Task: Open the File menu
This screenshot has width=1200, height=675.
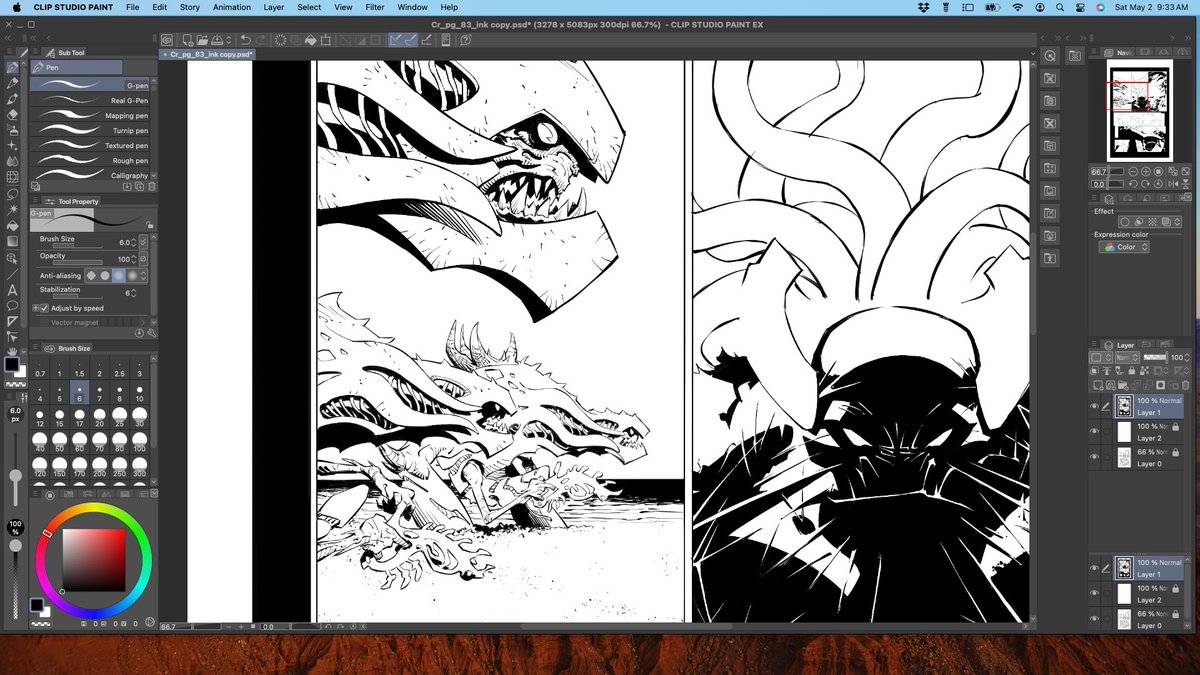Action: coord(133,7)
